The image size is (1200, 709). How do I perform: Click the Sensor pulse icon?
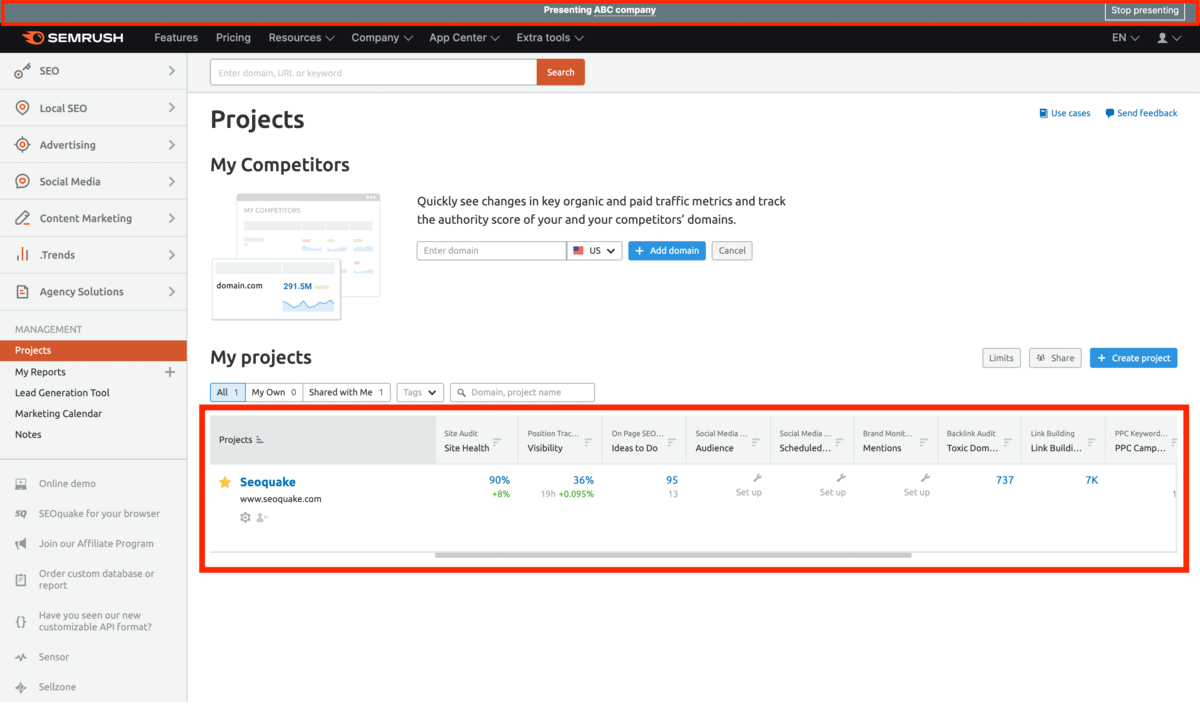click(21, 657)
